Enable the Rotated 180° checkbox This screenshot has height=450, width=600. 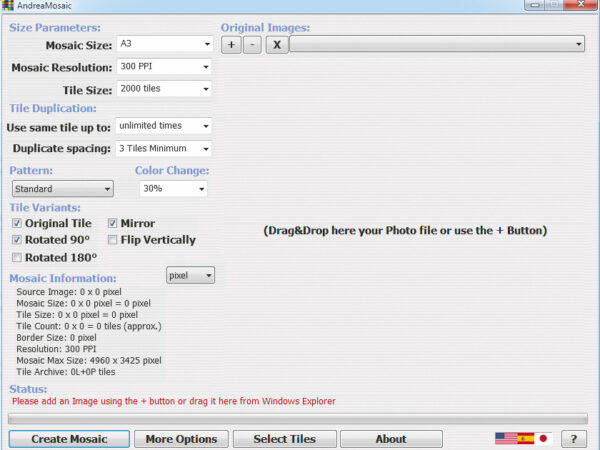[x=17, y=257]
